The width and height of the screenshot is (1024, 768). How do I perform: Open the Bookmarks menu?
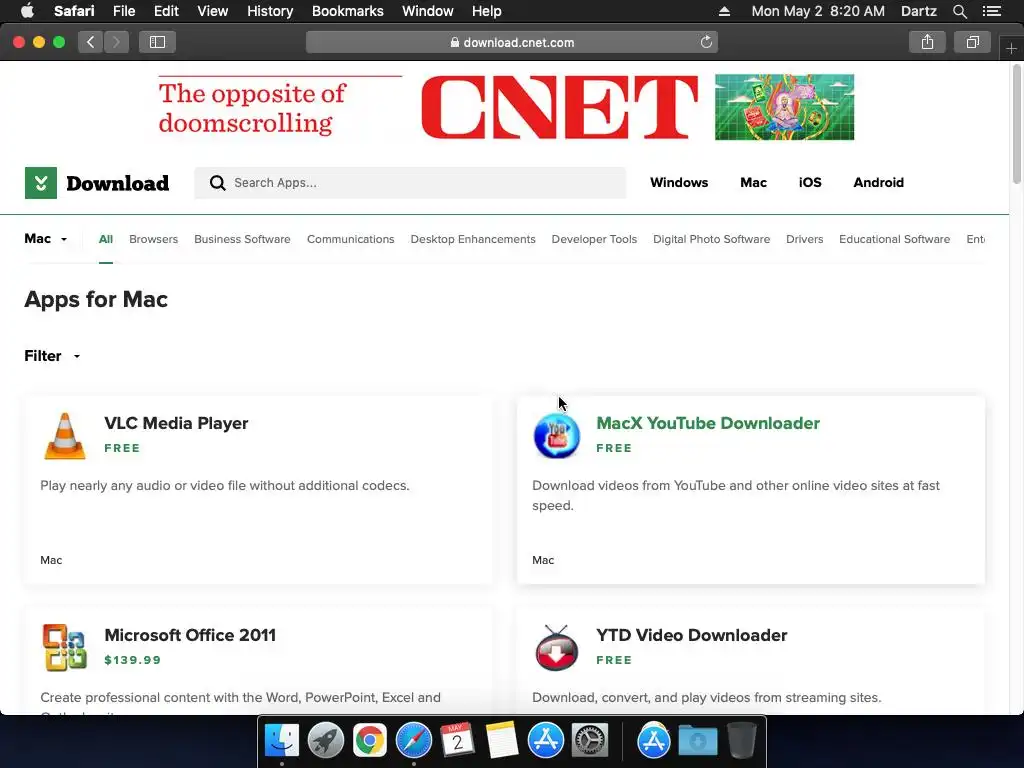[347, 11]
